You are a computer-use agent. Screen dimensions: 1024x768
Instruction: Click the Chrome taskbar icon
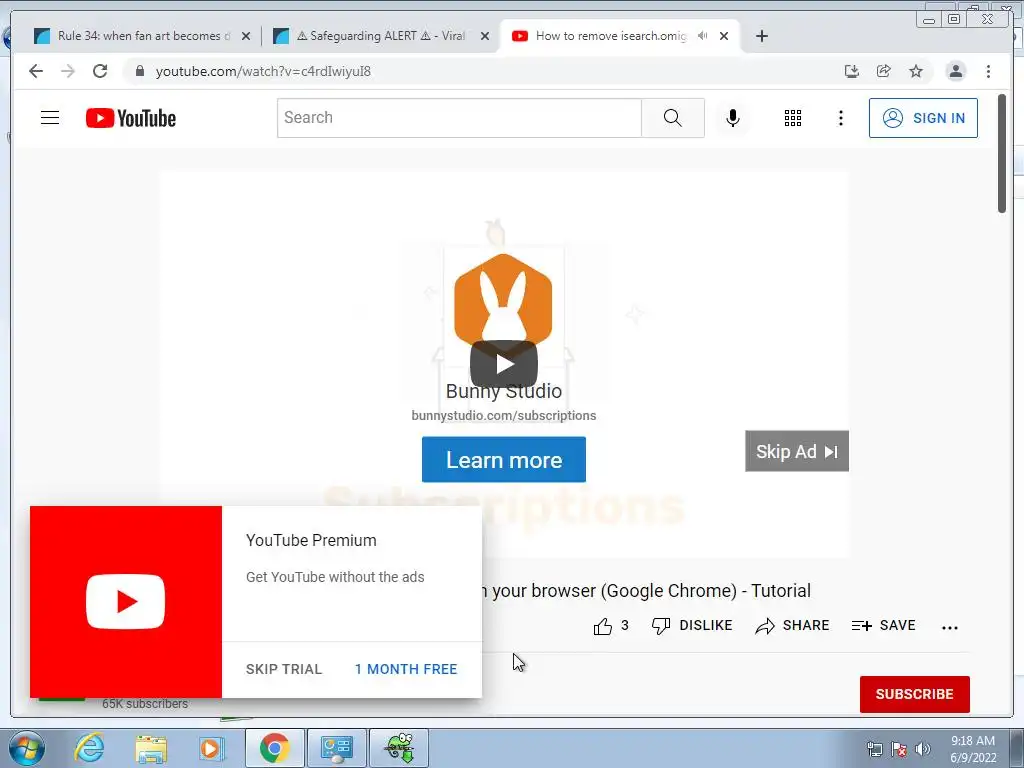(274, 748)
